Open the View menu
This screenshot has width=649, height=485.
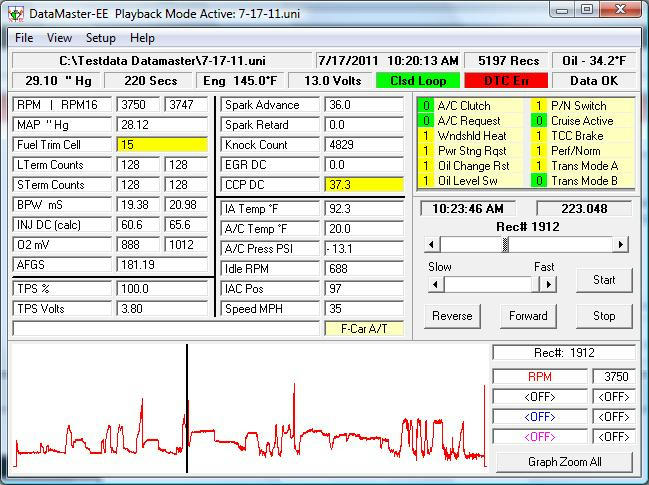pos(59,38)
